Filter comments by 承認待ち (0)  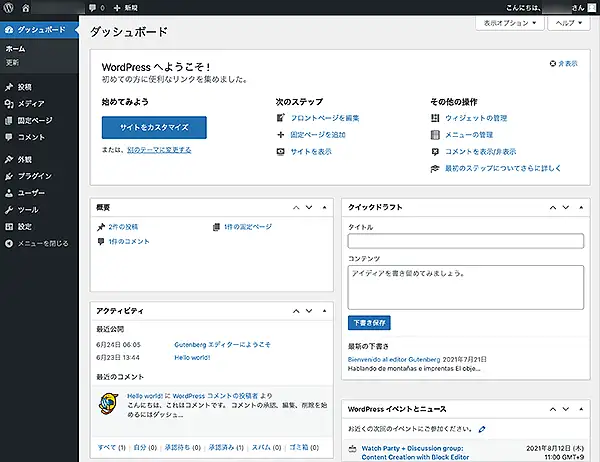pos(183,447)
